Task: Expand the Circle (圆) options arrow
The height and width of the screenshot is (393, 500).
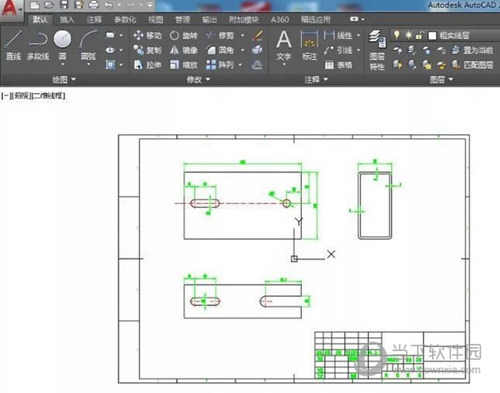Action: pyautogui.click(x=62, y=64)
